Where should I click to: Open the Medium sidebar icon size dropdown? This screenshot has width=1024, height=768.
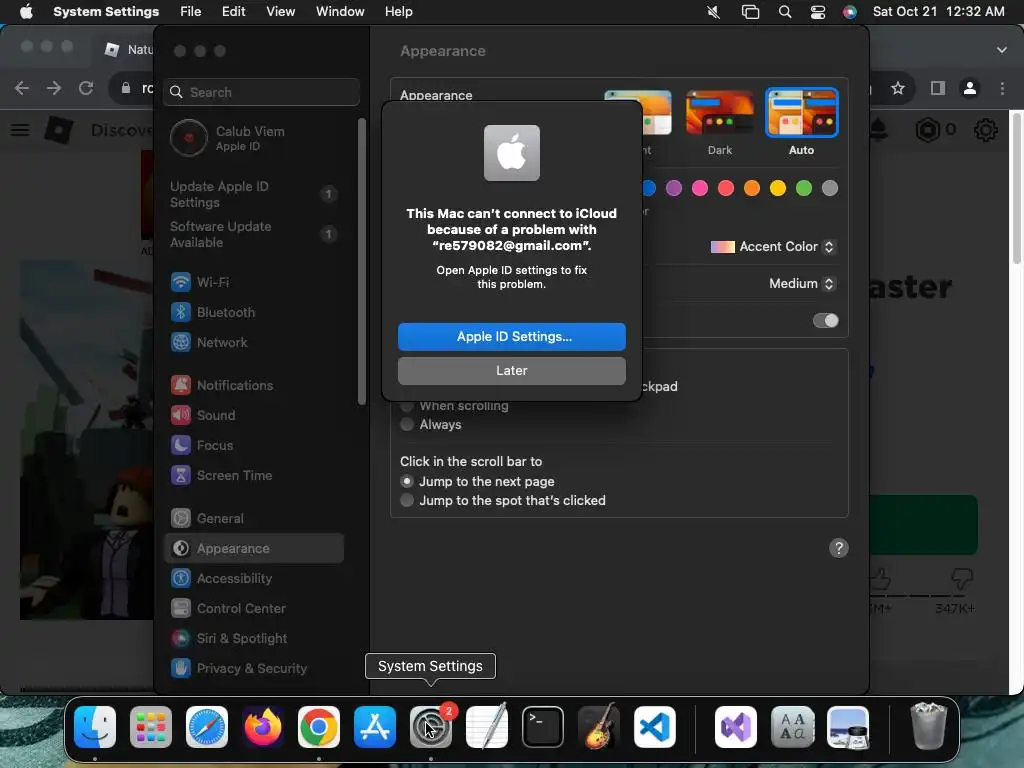click(x=801, y=283)
